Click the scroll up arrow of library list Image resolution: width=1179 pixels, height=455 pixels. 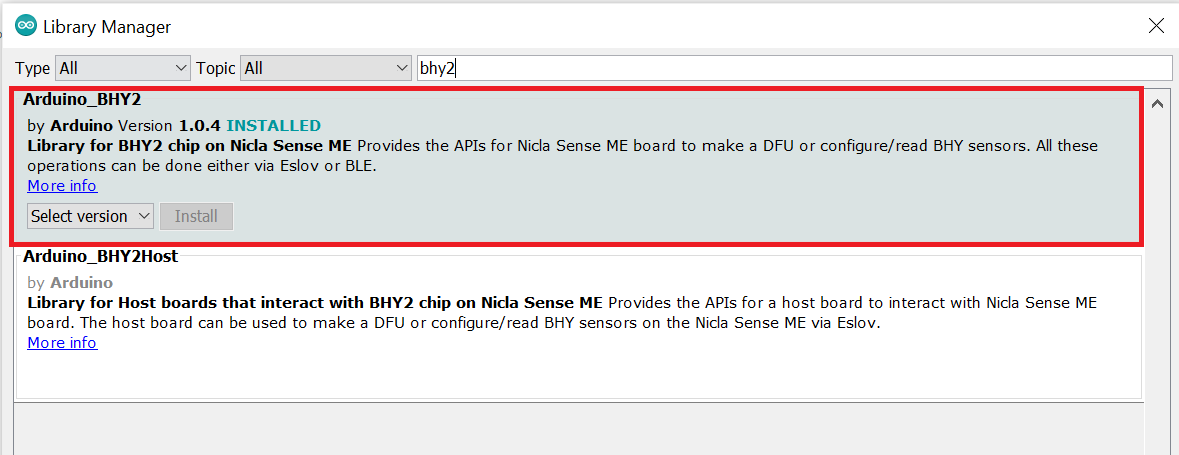tap(1157, 103)
